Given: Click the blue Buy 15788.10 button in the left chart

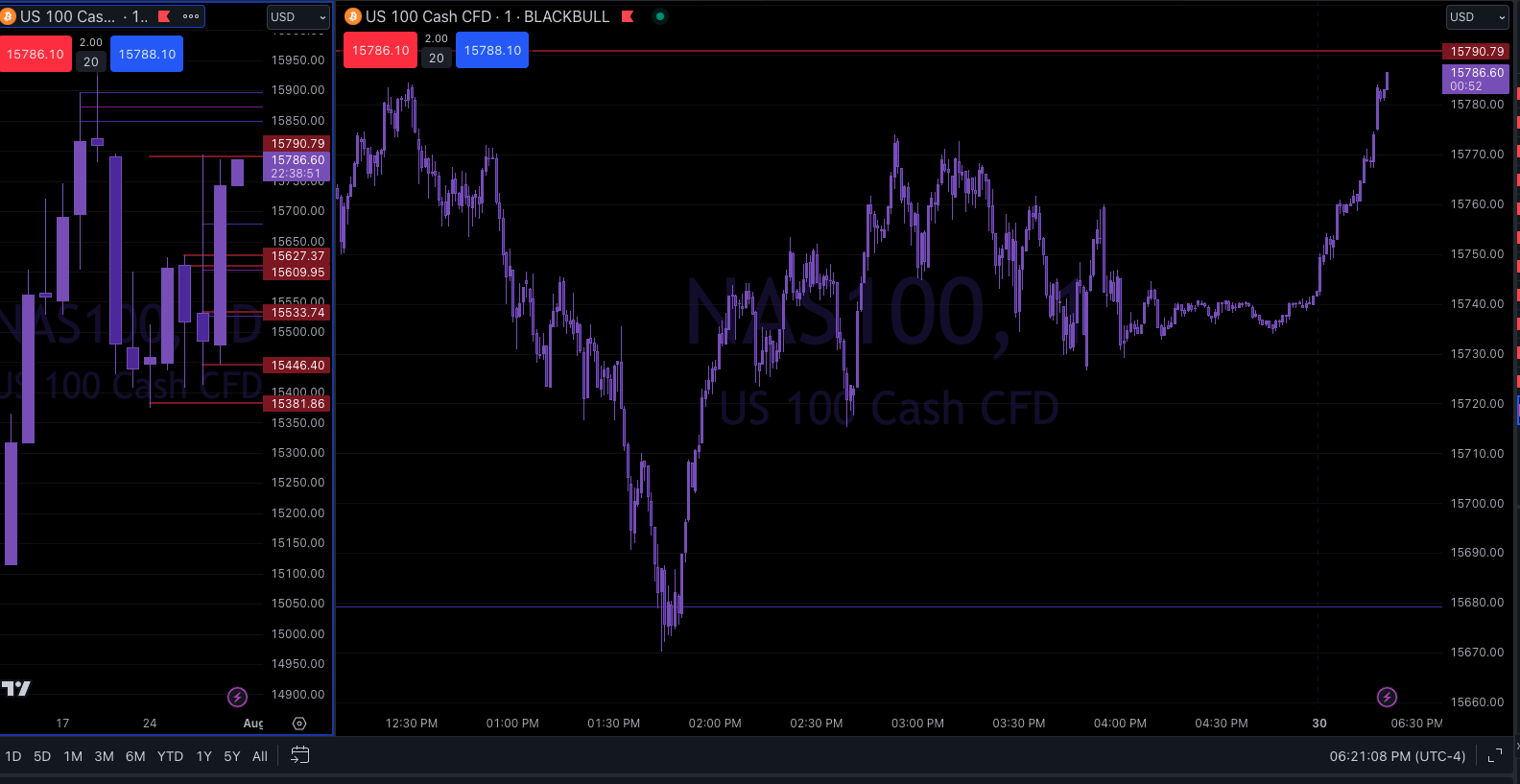Looking at the screenshot, I should pos(147,54).
